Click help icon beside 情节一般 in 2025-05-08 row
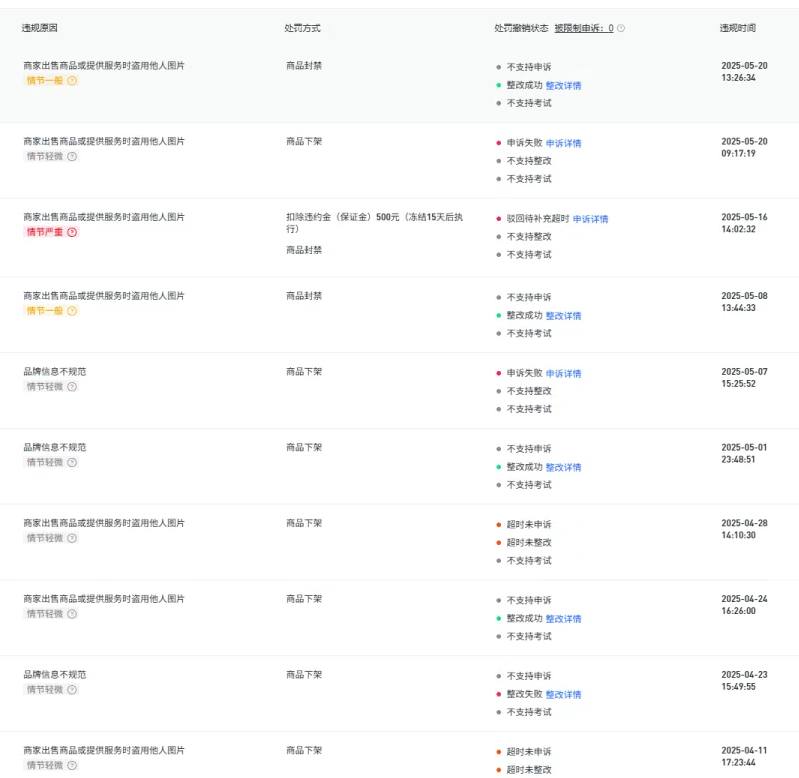 pos(72,311)
